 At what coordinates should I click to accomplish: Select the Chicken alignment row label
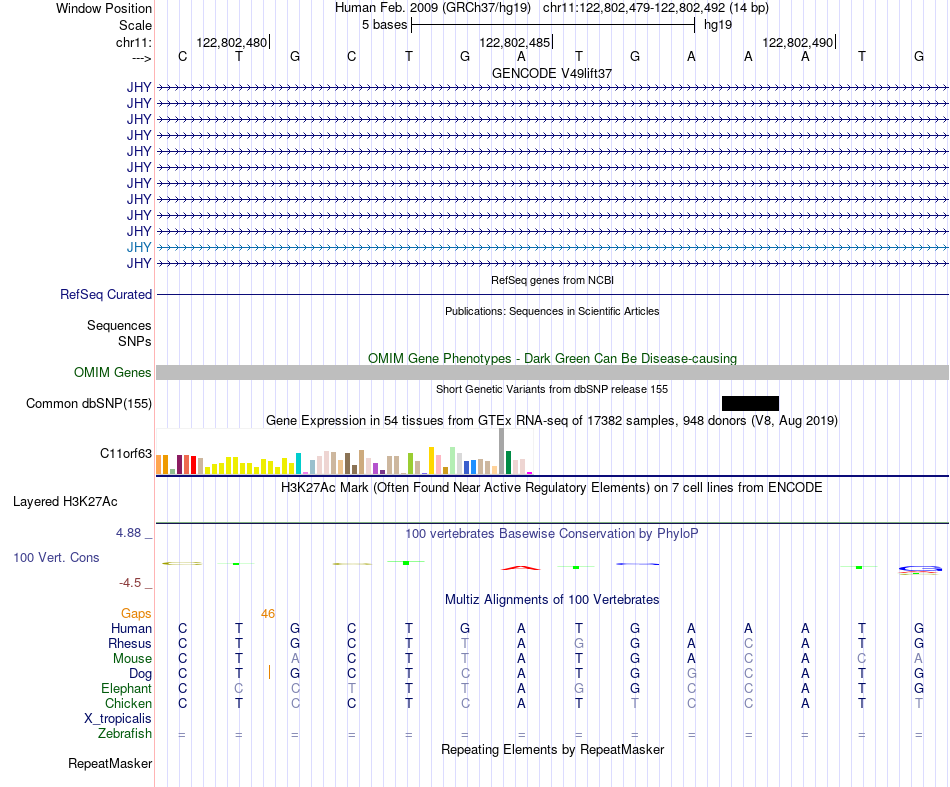[128, 703]
